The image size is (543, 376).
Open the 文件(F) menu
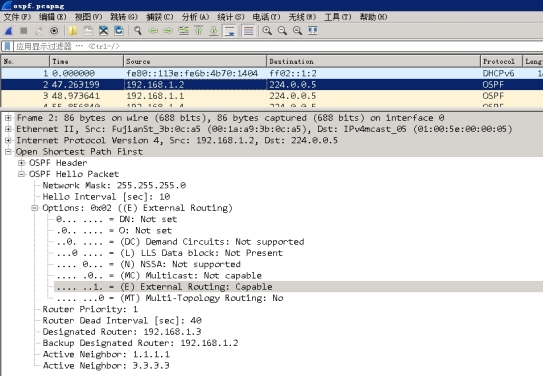pos(17,17)
